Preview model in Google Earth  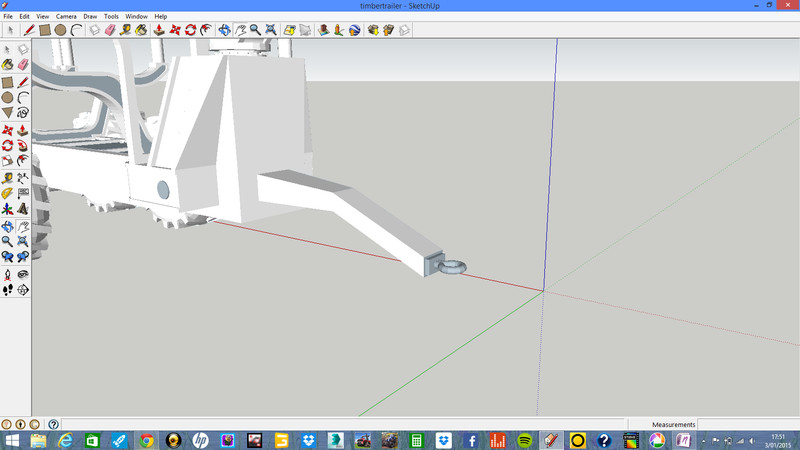tap(355, 30)
